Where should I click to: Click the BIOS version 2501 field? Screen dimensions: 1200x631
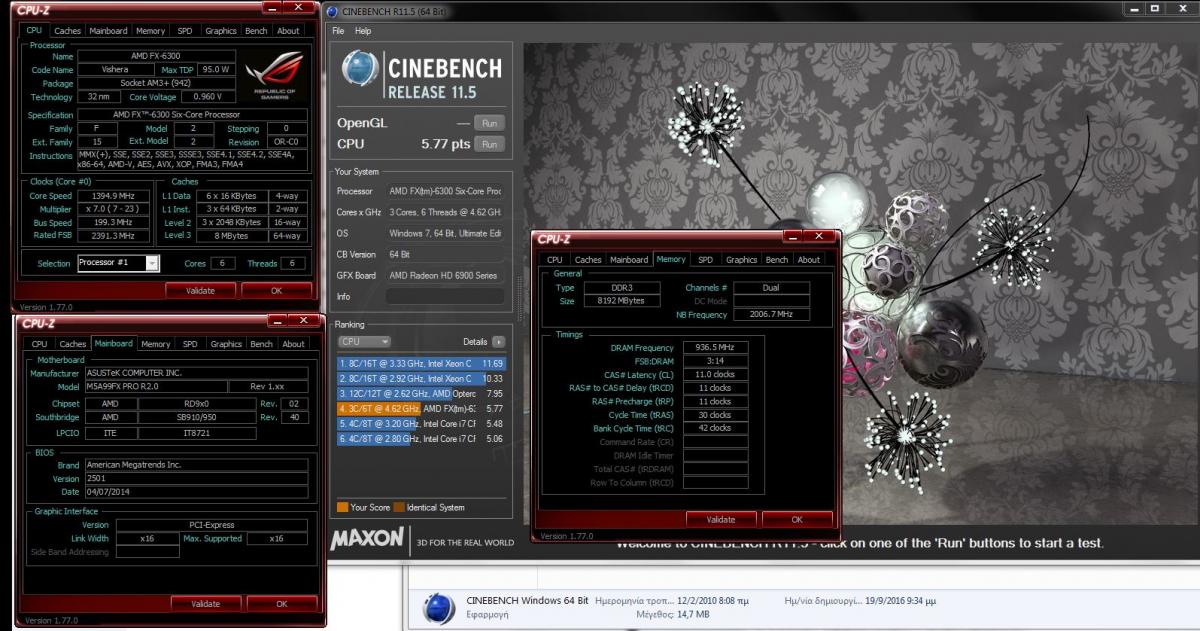tap(196, 478)
